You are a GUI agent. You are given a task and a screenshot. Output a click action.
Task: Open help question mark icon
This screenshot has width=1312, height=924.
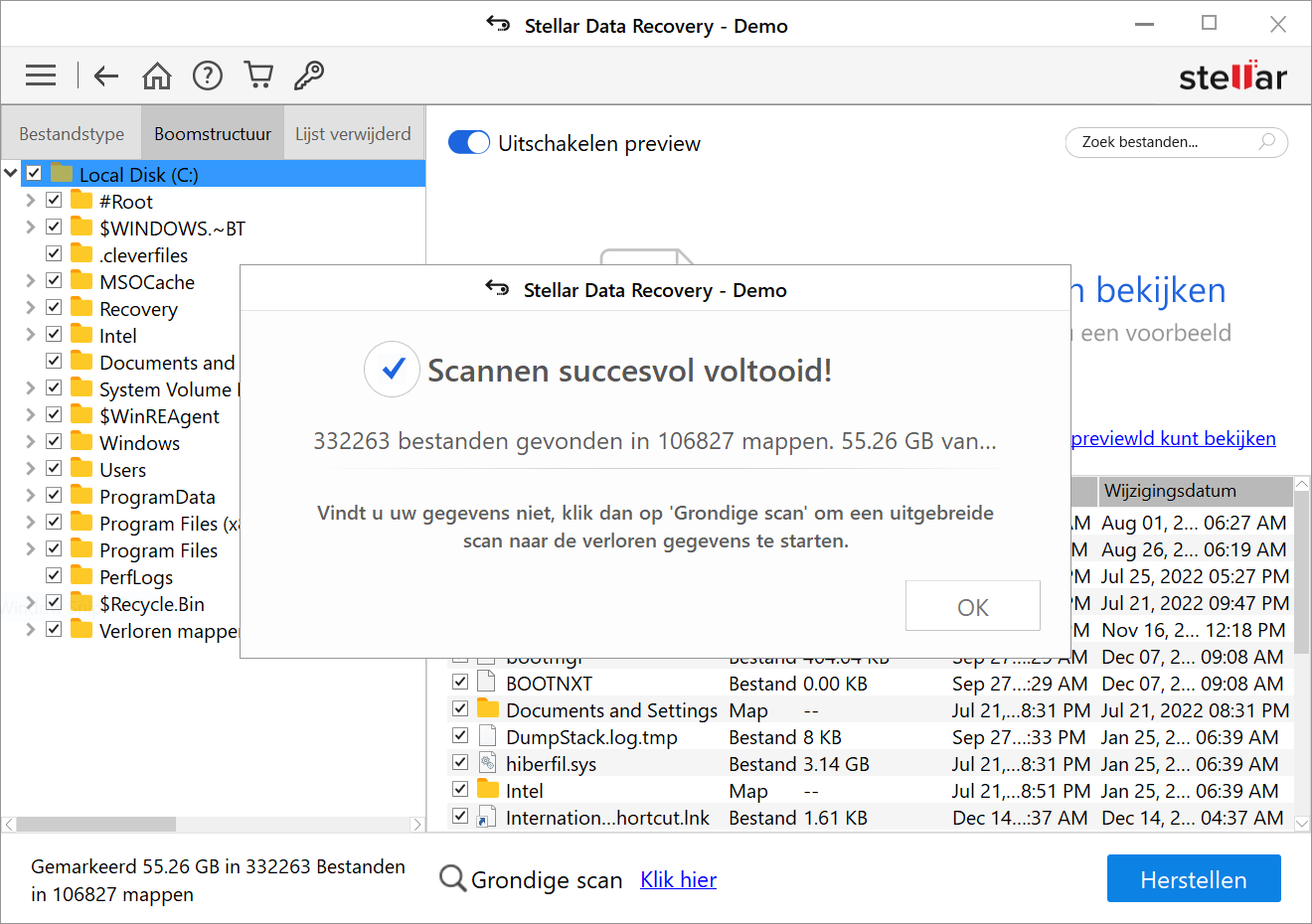[x=208, y=76]
